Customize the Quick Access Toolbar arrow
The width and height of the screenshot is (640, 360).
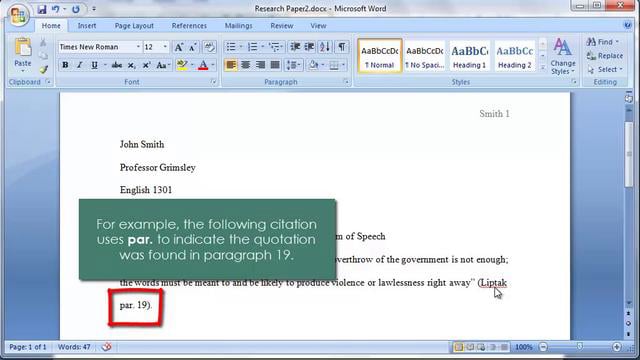94,9
